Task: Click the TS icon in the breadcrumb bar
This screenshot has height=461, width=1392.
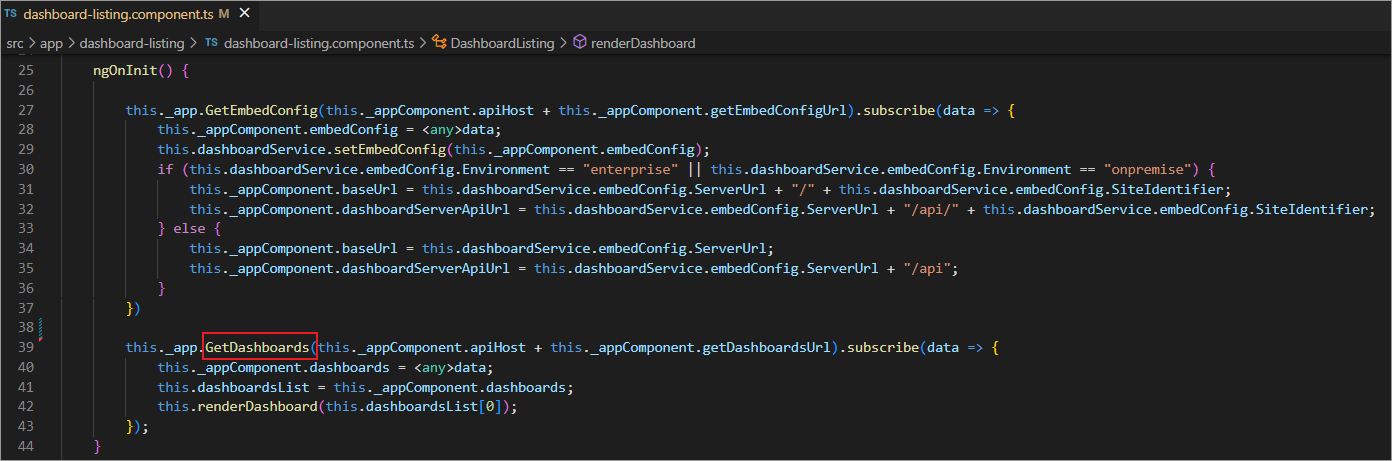Action: click(211, 43)
